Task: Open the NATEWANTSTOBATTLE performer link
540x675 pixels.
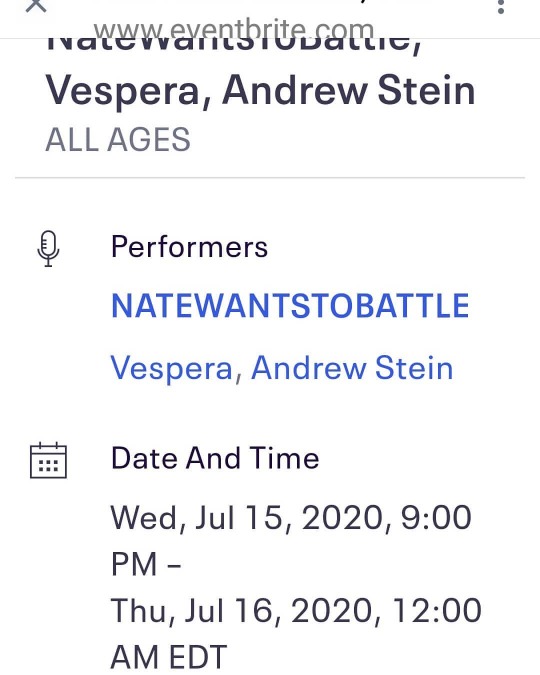Action: click(x=290, y=306)
